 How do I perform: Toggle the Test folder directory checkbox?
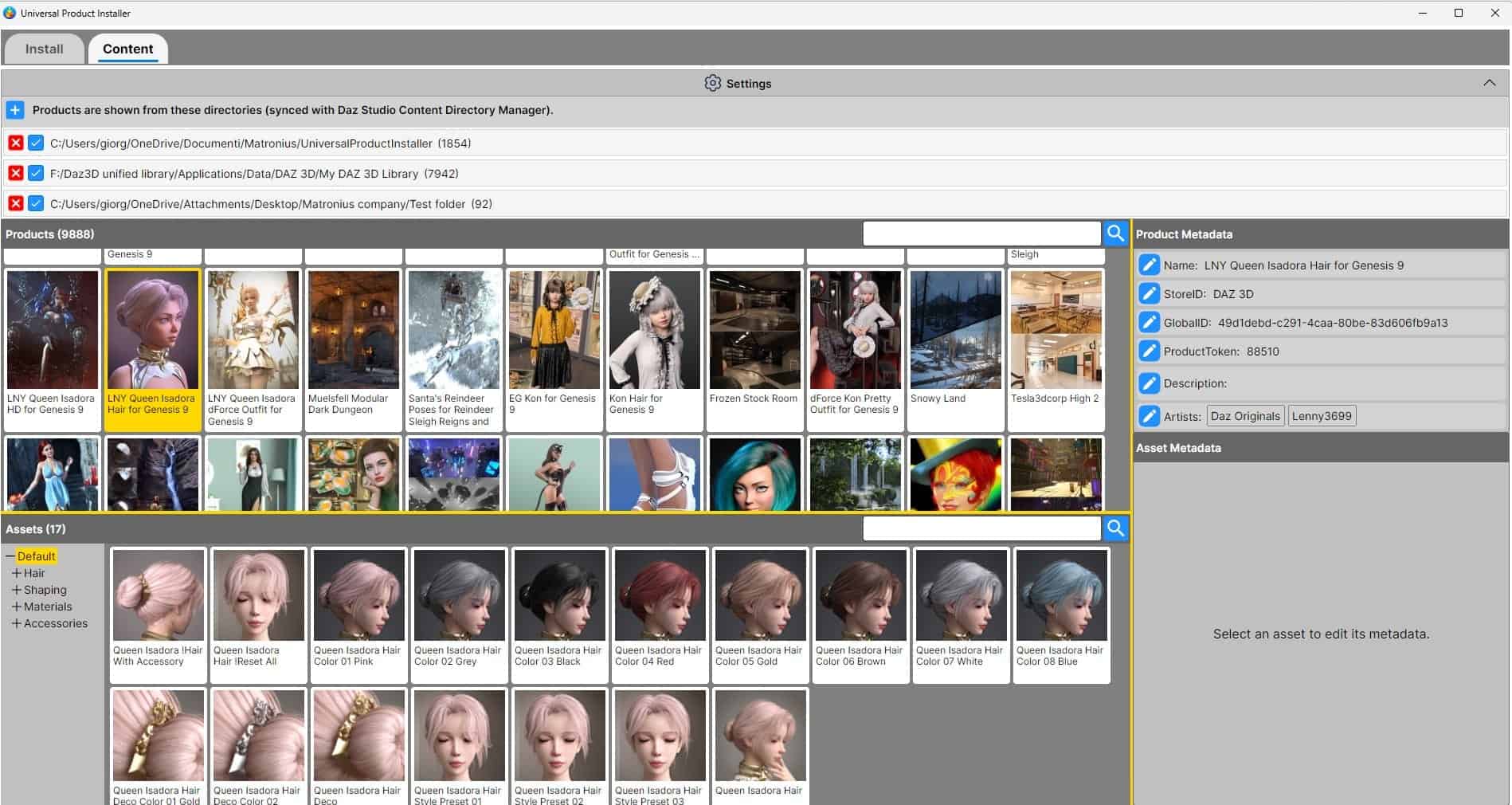[x=35, y=204]
